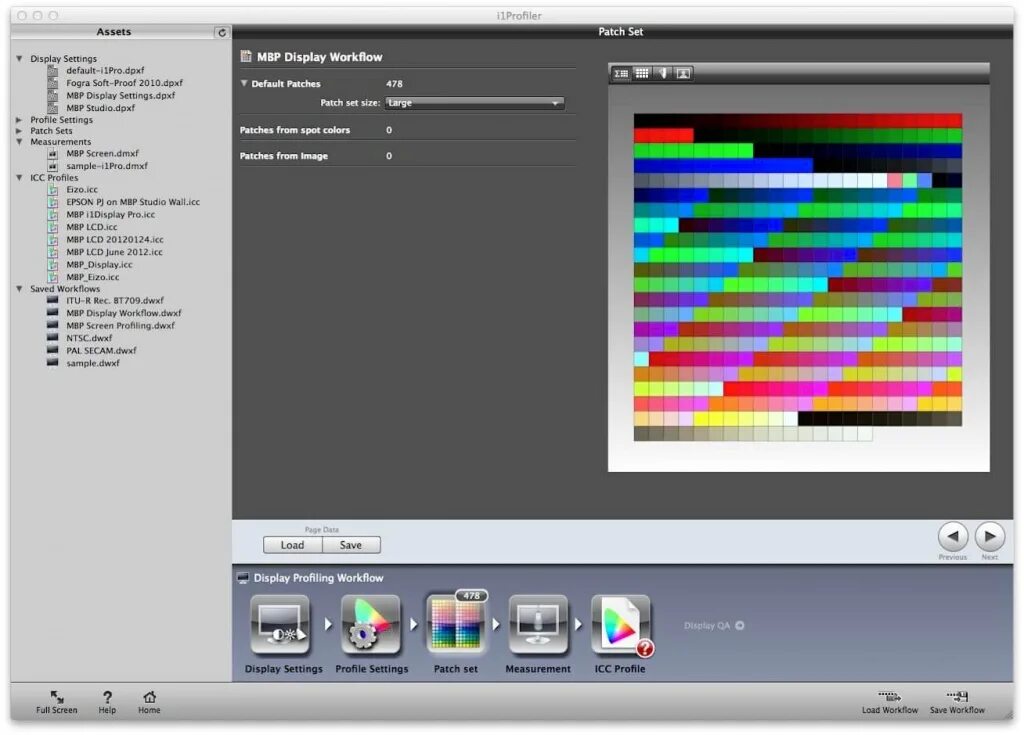
Task: Show all patches summary view icon
Action: pos(620,73)
